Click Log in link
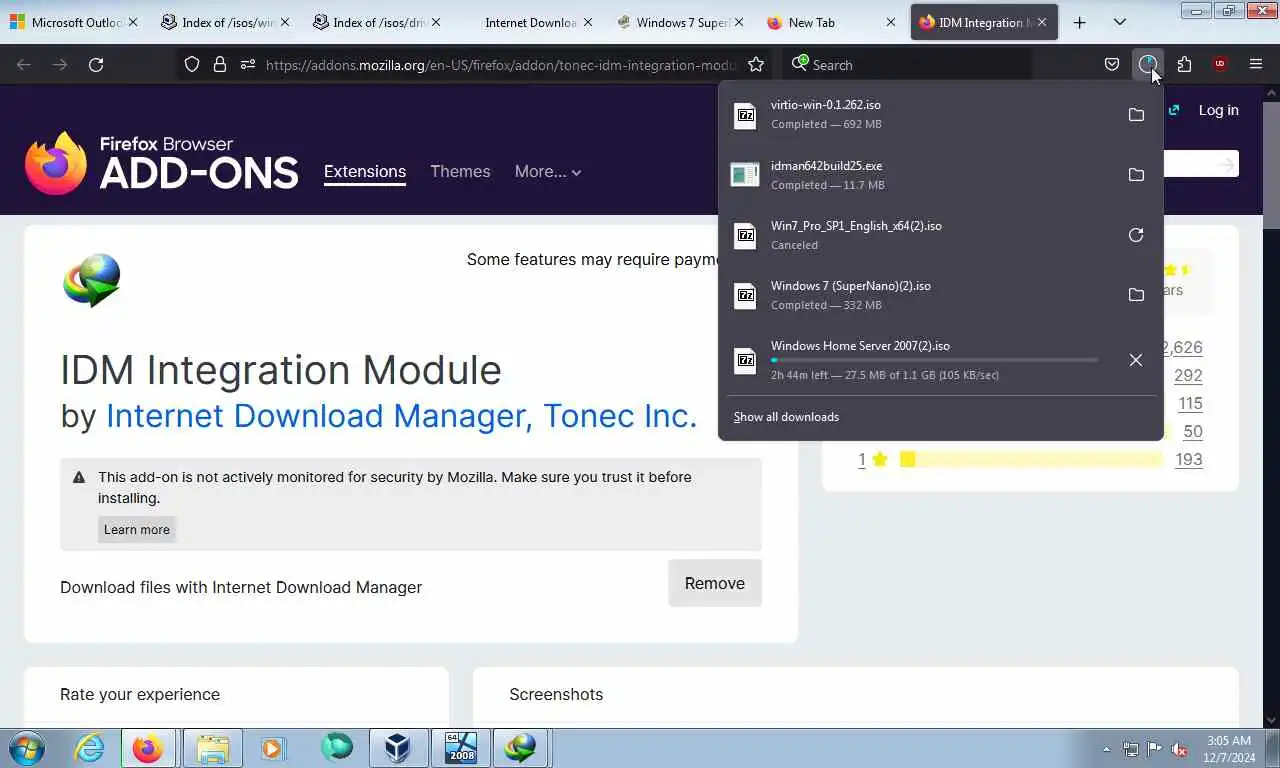 coord(1218,110)
